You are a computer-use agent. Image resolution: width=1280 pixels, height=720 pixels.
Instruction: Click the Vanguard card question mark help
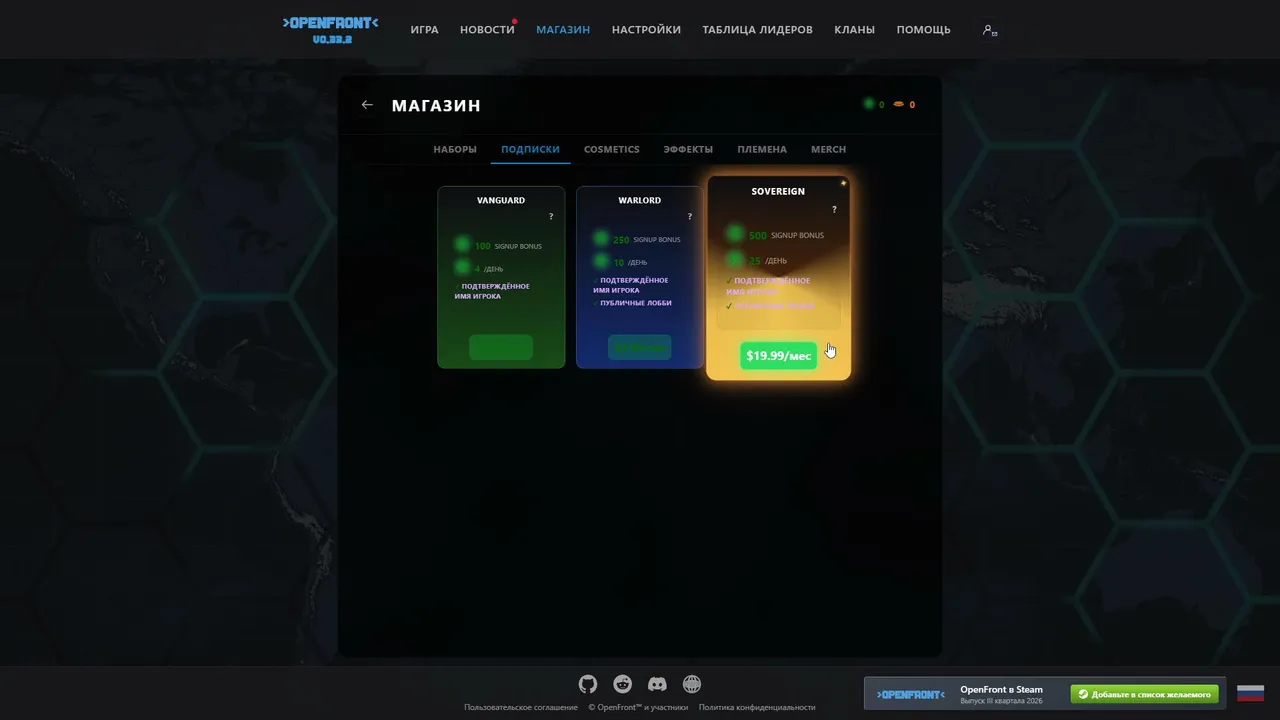[x=551, y=217]
